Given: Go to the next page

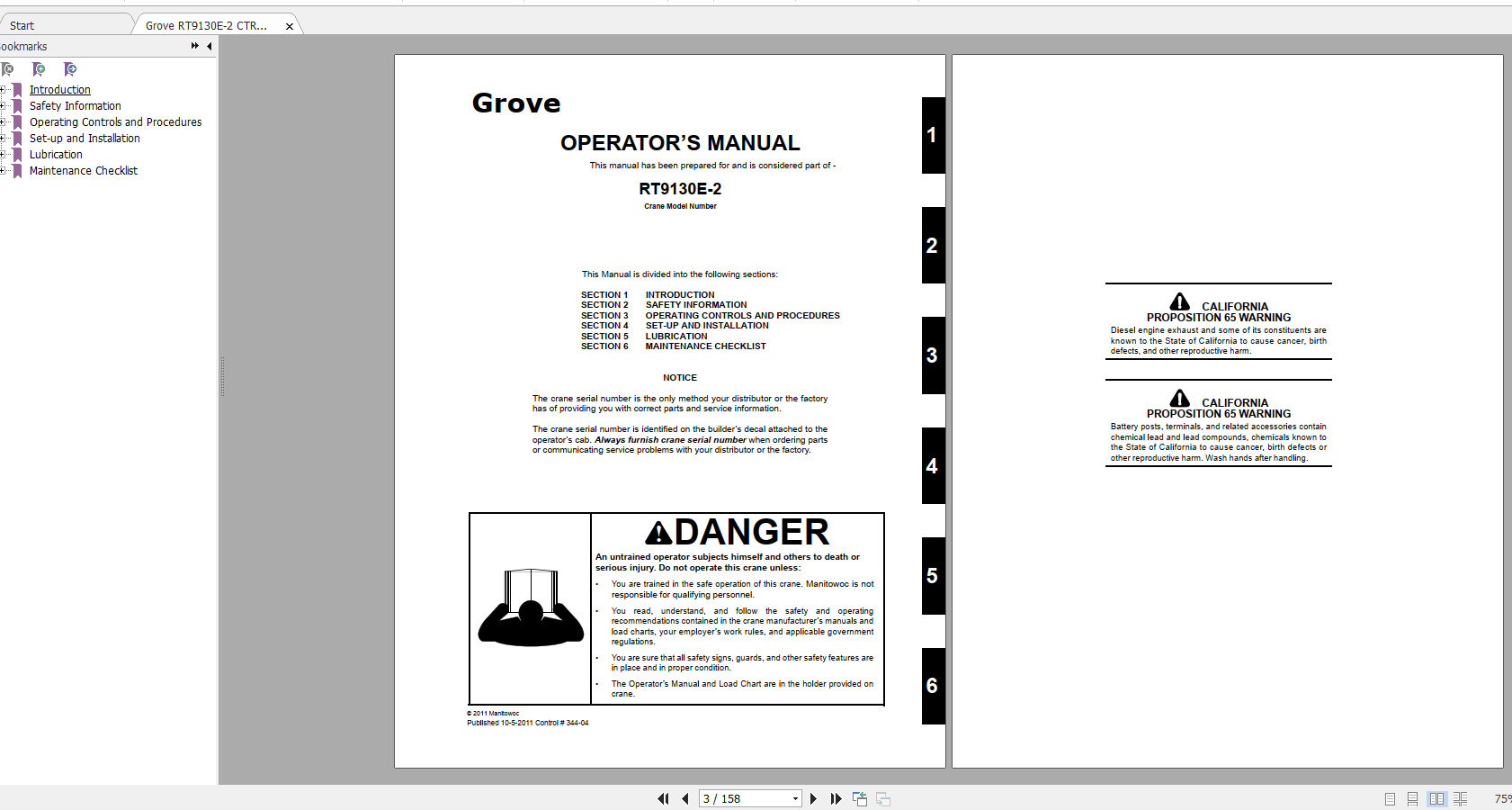Looking at the screenshot, I should [813, 798].
